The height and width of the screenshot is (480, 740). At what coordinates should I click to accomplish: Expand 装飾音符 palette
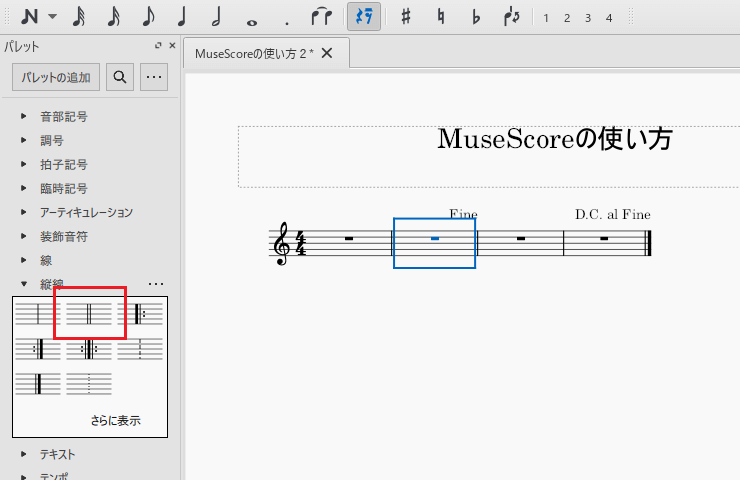click(x=24, y=236)
